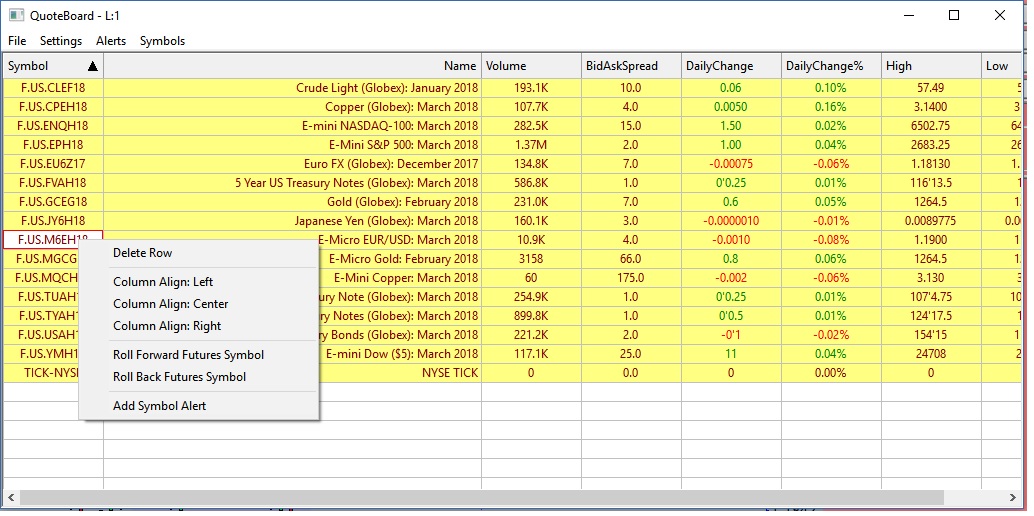Click name cell E-Mini S&P 500: March 2018
Viewport: 1034px width, 516px height.
[x=293, y=145]
